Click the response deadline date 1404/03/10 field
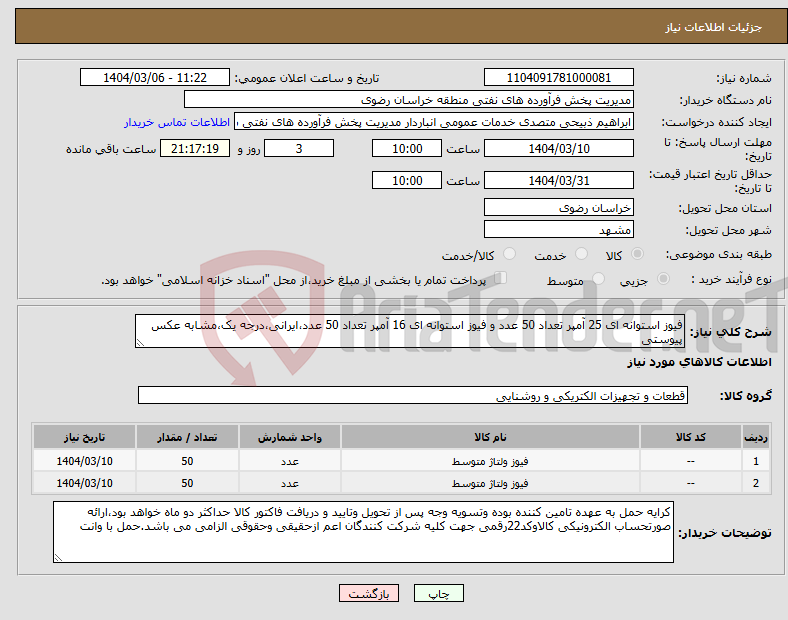This screenshot has height=620, width=788. pyautogui.click(x=559, y=149)
